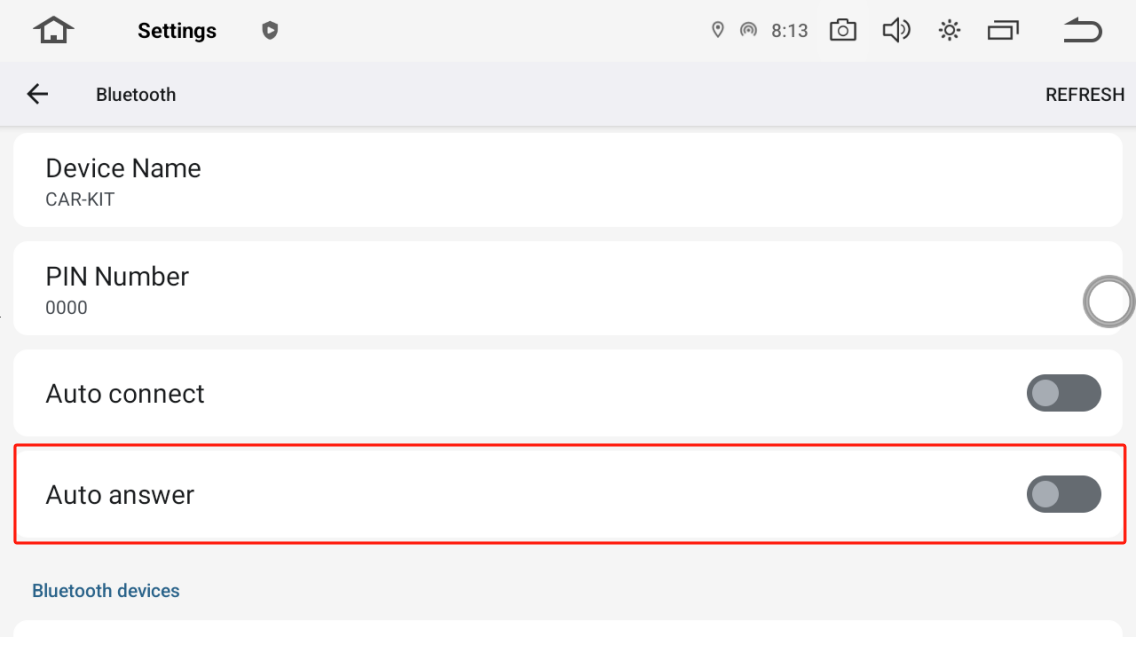Go to the home screen
1141x654 pixels.
[x=53, y=31]
